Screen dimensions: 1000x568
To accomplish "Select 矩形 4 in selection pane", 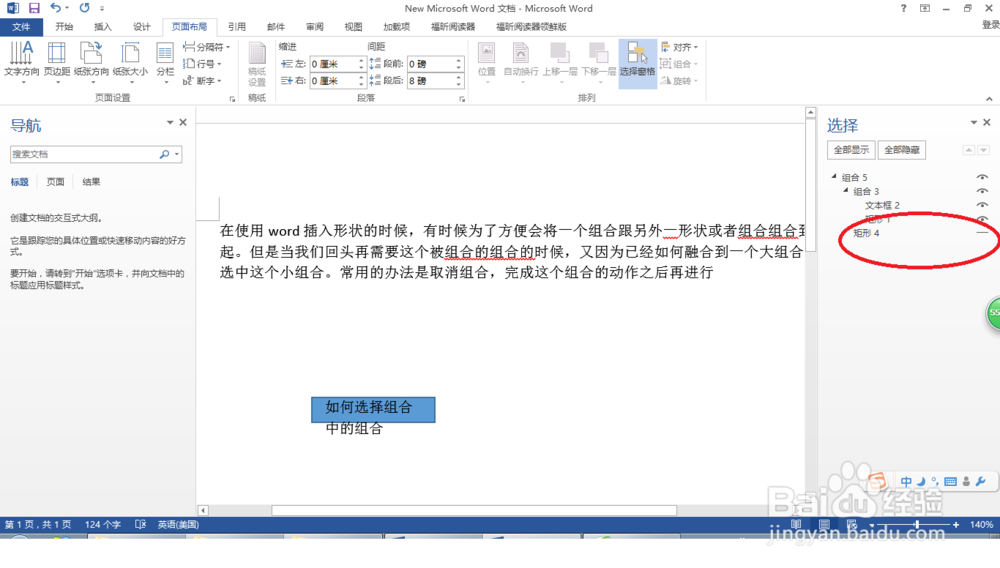I will point(866,233).
